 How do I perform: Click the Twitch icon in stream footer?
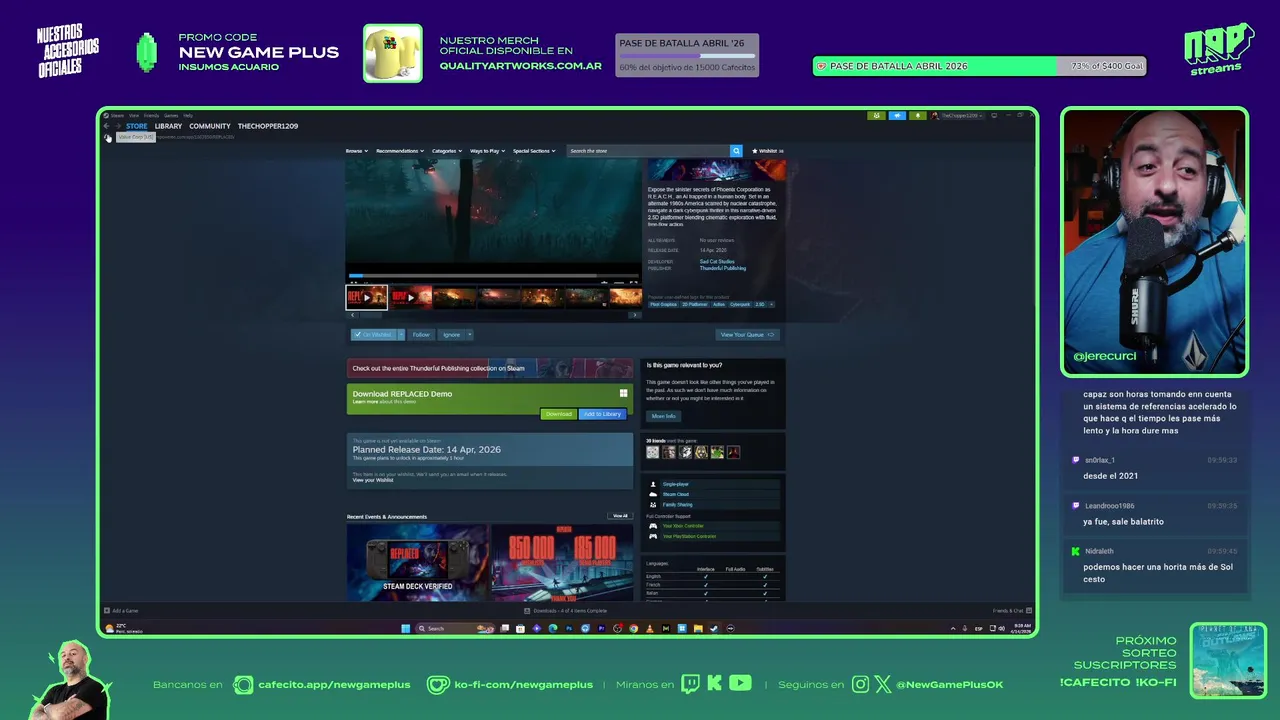tap(690, 684)
